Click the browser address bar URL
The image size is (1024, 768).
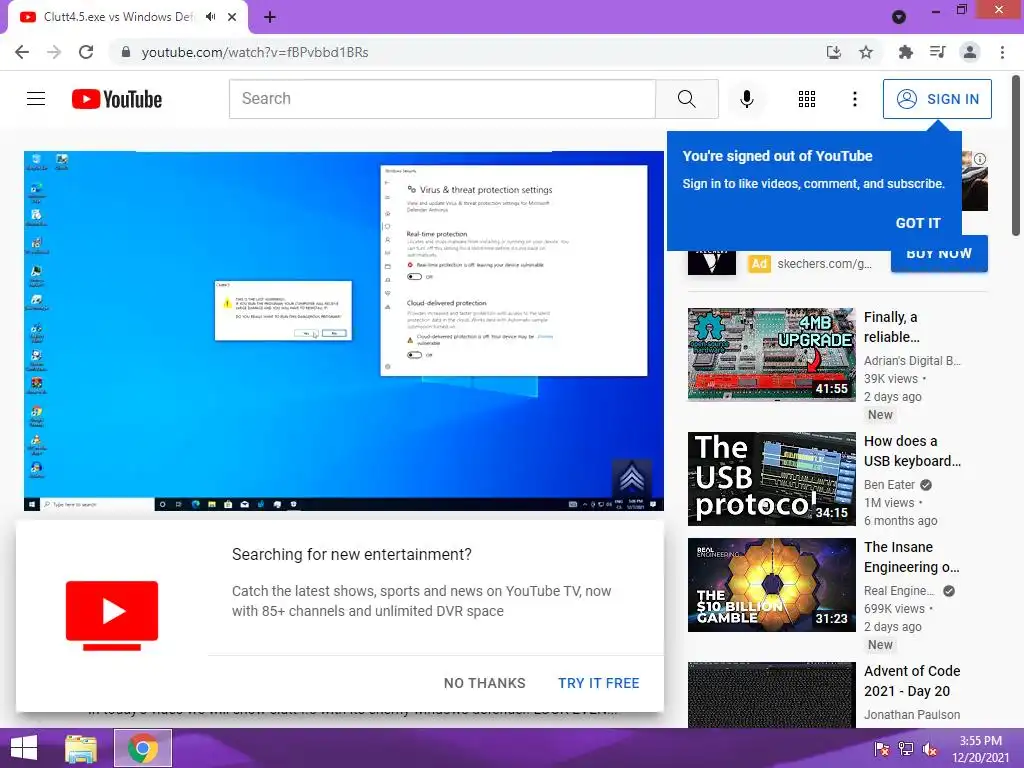pyautogui.click(x=255, y=52)
